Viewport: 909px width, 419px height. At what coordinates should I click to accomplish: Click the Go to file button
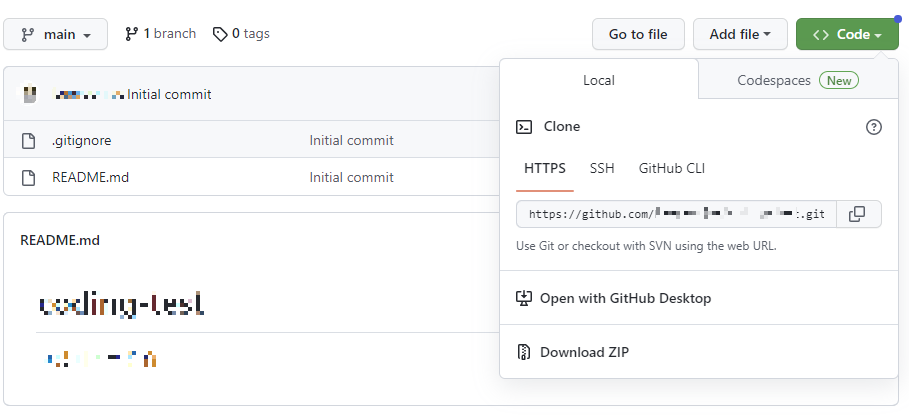[638, 34]
